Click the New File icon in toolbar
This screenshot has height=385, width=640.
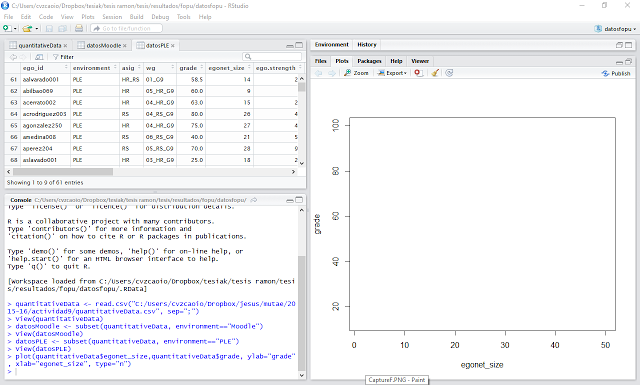pos(7,29)
